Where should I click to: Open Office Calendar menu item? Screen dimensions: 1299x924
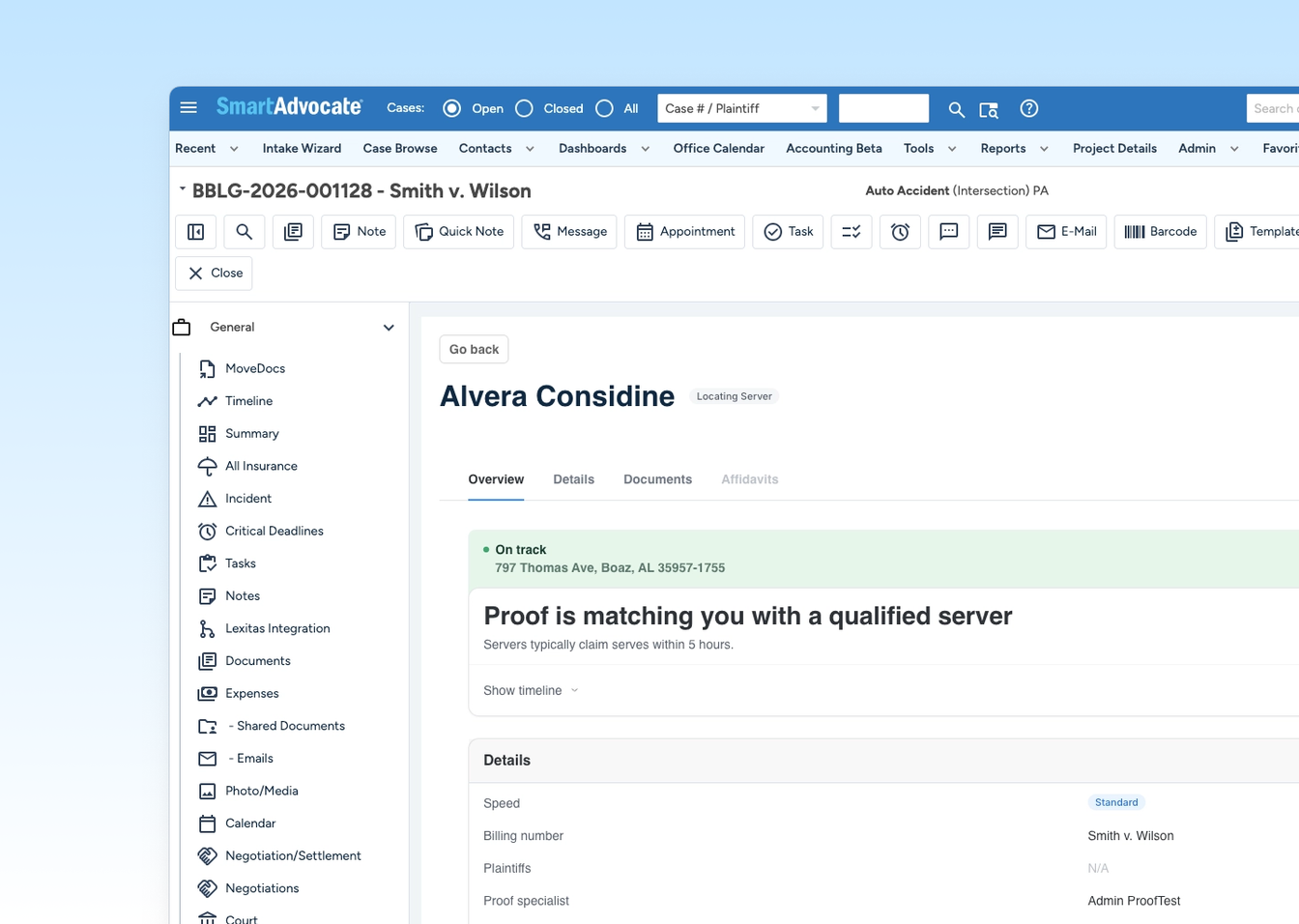(x=719, y=148)
